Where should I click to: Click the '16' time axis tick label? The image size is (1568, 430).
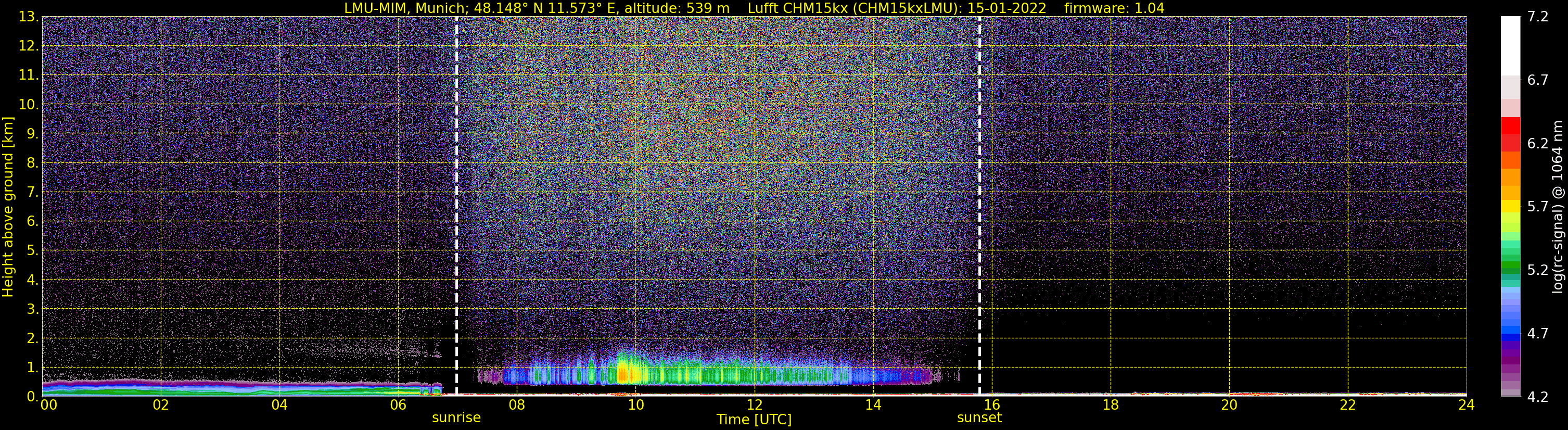coord(991,405)
